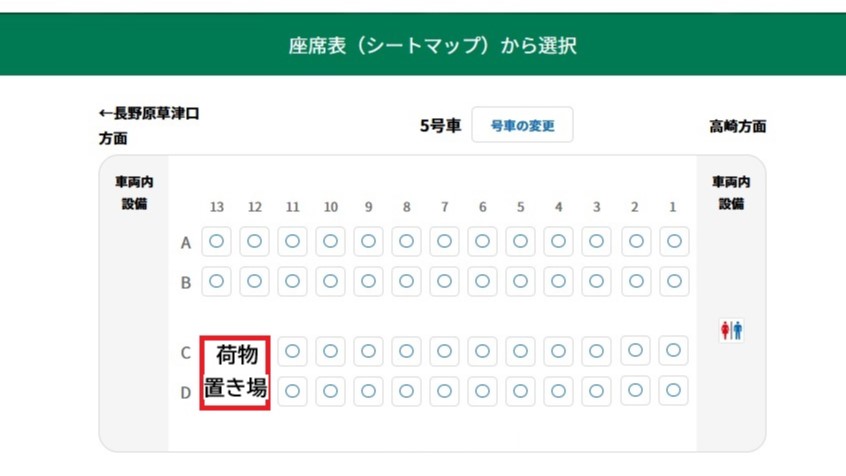Select seat 12B

[254, 281]
